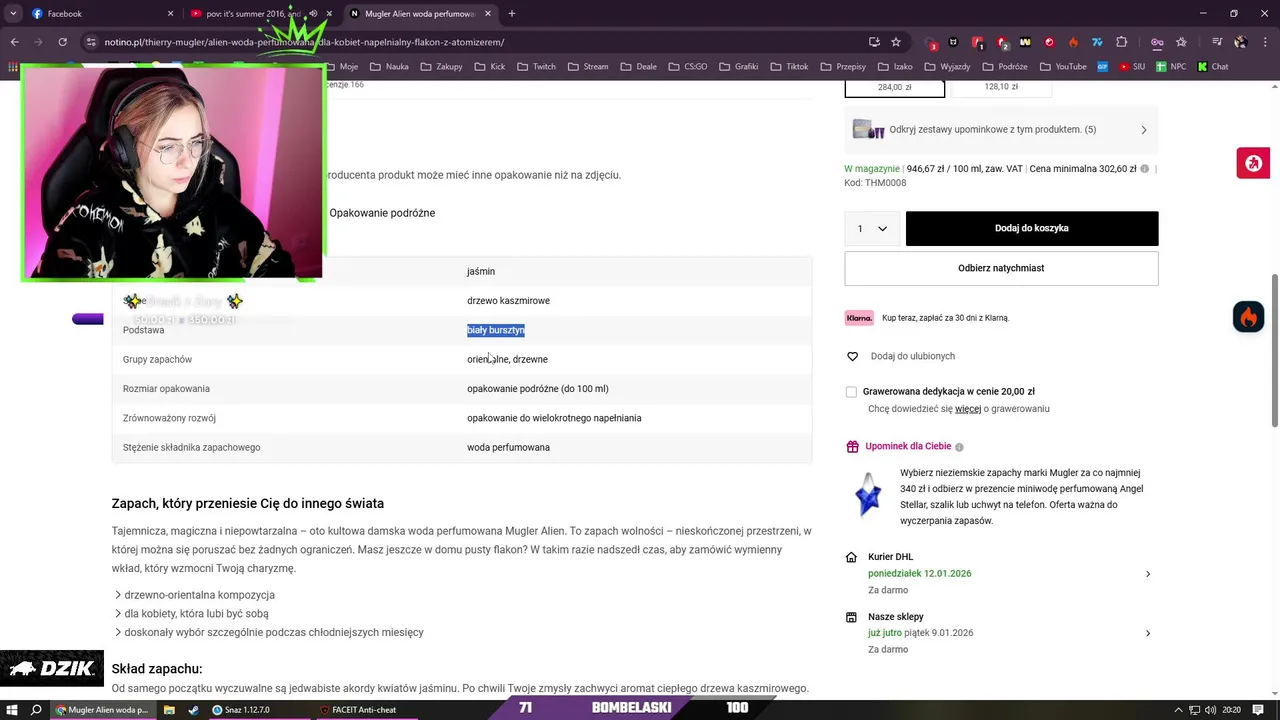The height and width of the screenshot is (720, 1280).
Task: Expand Kurier DHL delivery details
Action: (x=1147, y=574)
